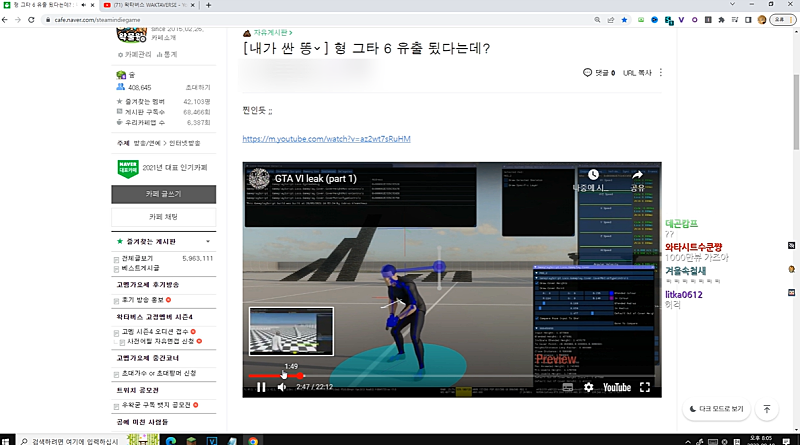
Task: Click the YouTube logo in the player
Action: (617, 387)
